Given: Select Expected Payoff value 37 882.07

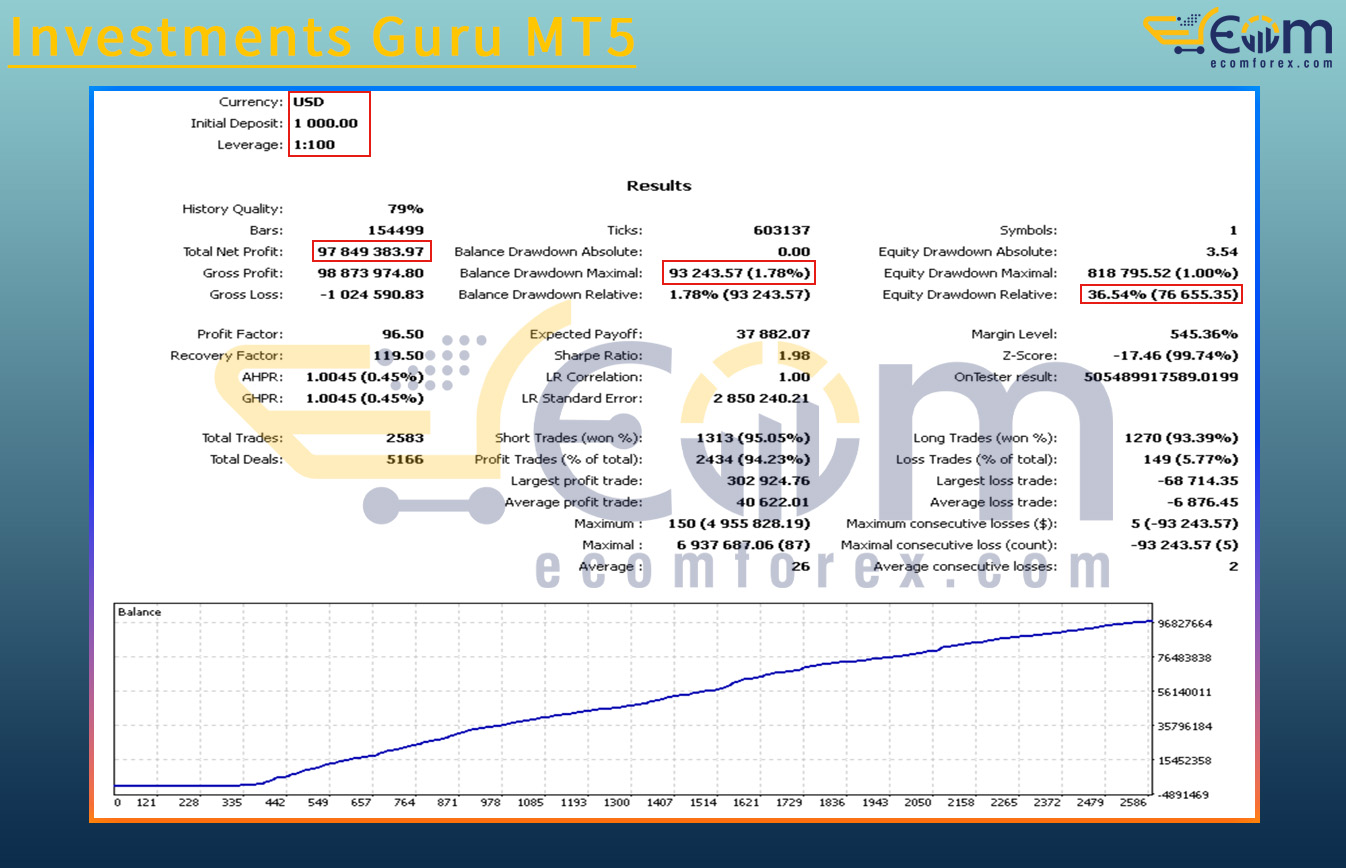Looking at the screenshot, I should 772,335.
